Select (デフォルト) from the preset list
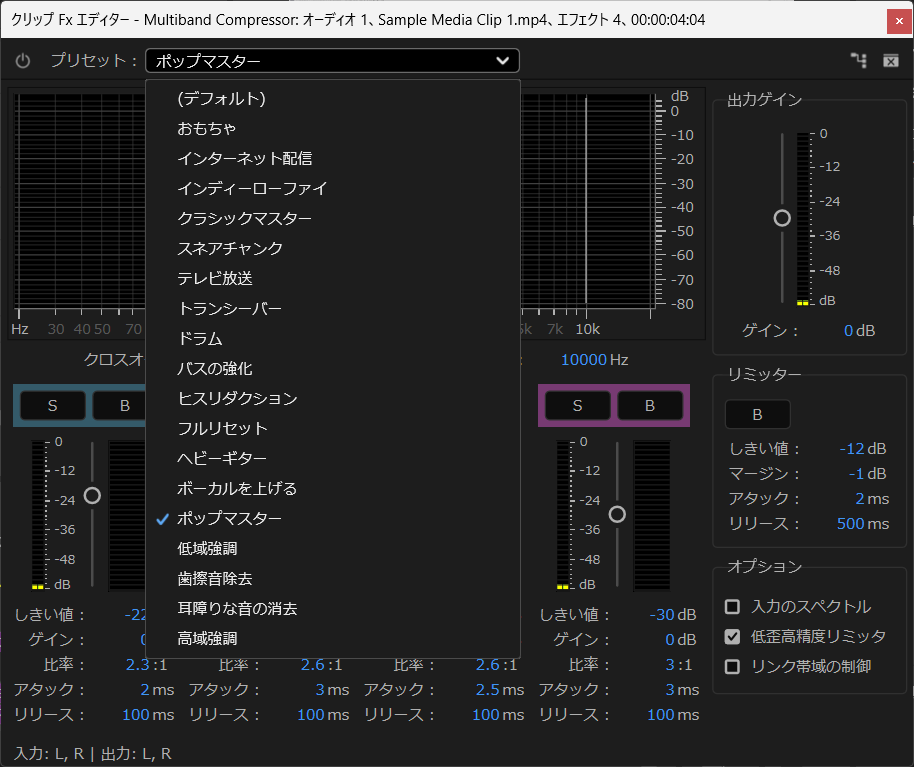This screenshot has width=914, height=767. point(221,99)
